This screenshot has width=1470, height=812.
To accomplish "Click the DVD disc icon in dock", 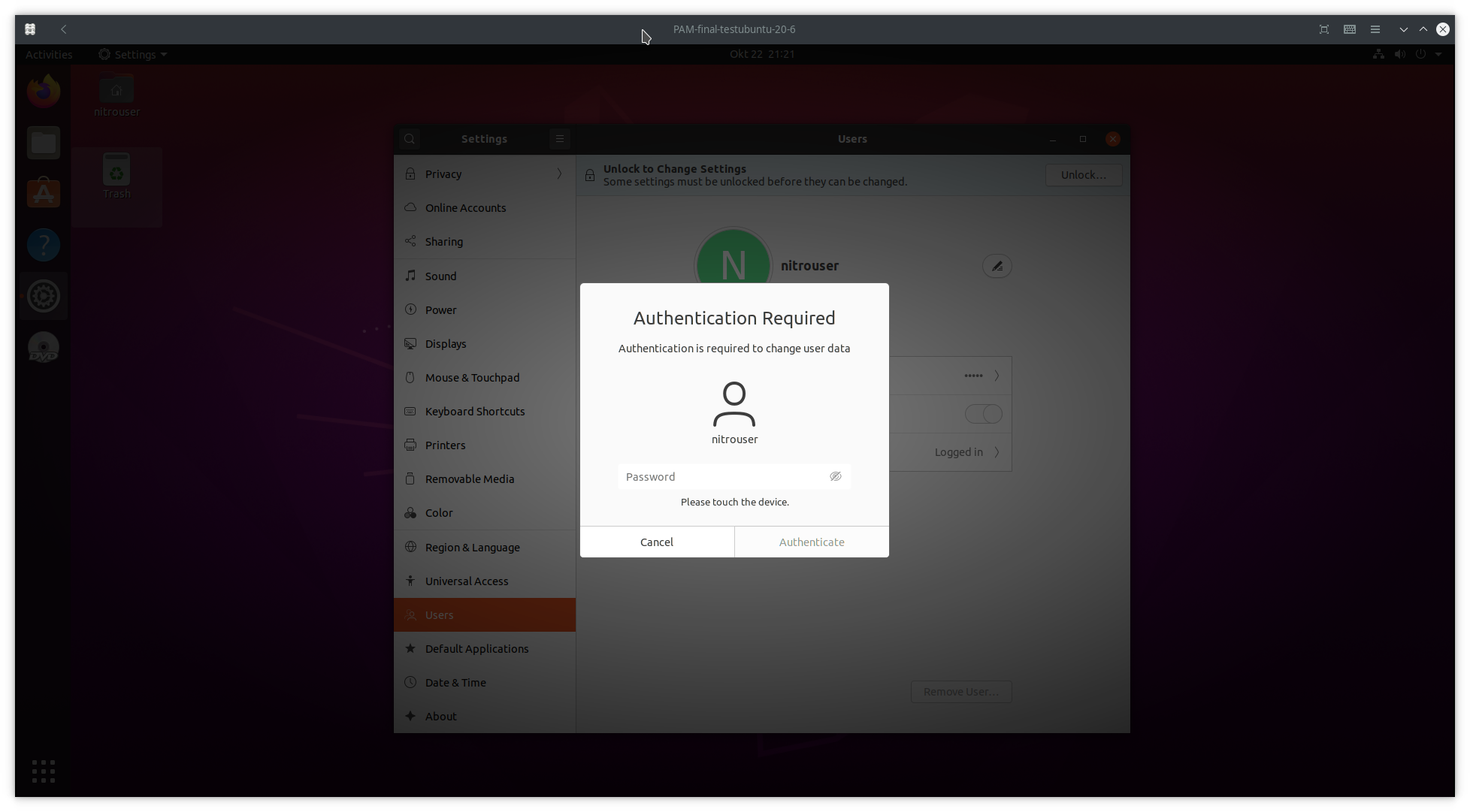I will [44, 347].
